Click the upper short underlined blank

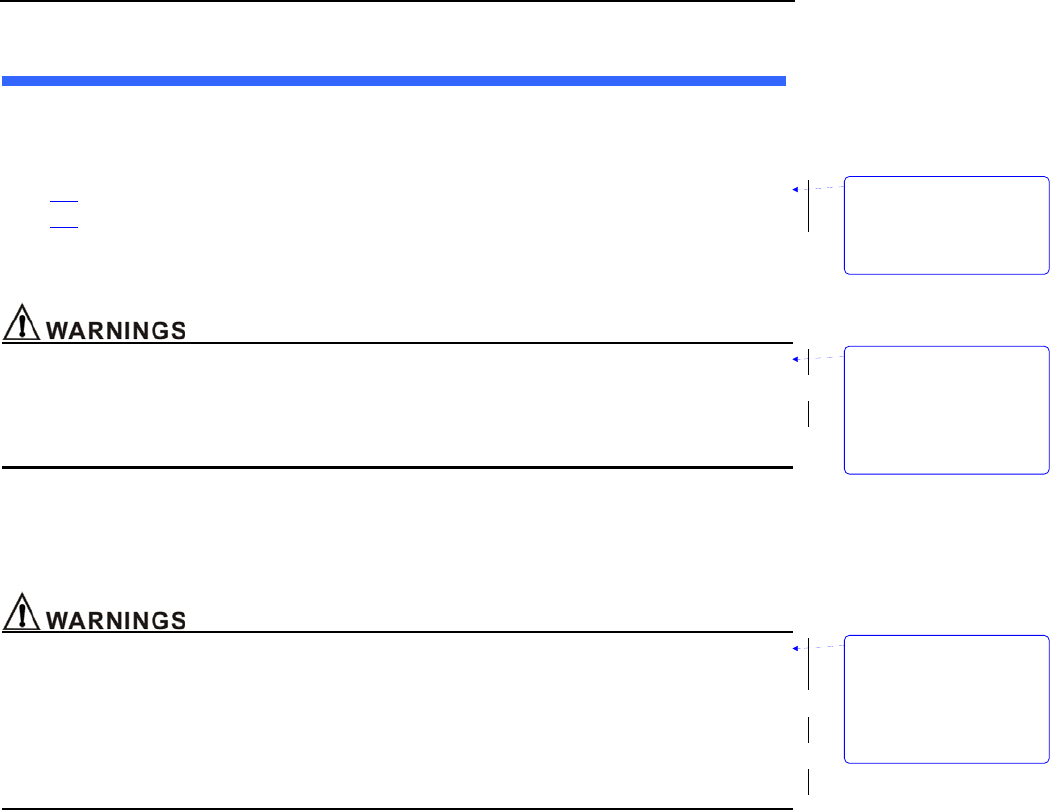coord(64,202)
